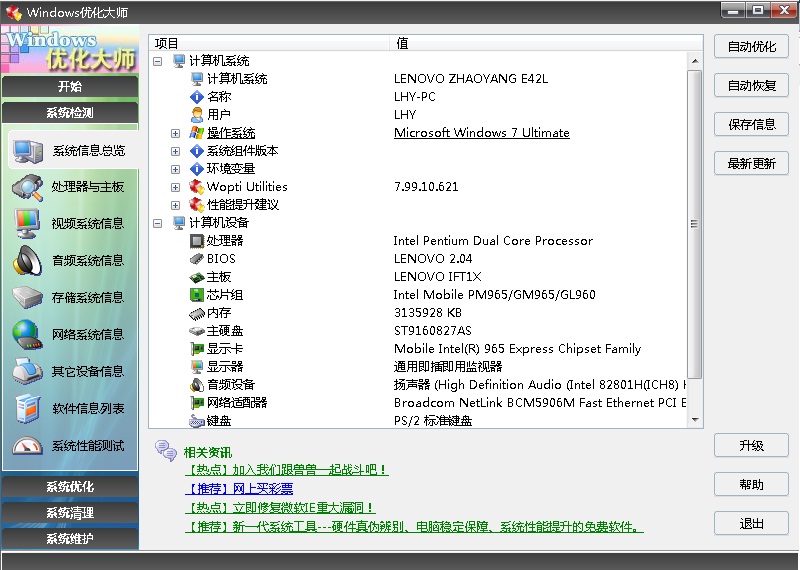Open 视频系统信息 monitor icon
Image resolution: width=800 pixels, height=570 pixels.
(27, 224)
